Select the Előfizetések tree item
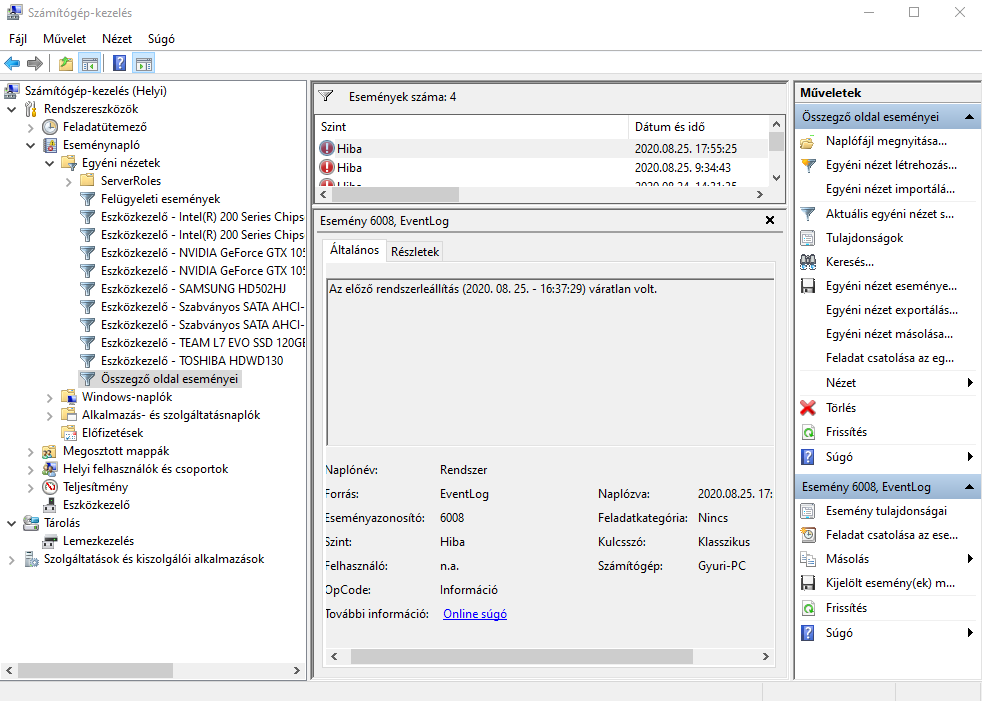 pyautogui.click(x=112, y=433)
